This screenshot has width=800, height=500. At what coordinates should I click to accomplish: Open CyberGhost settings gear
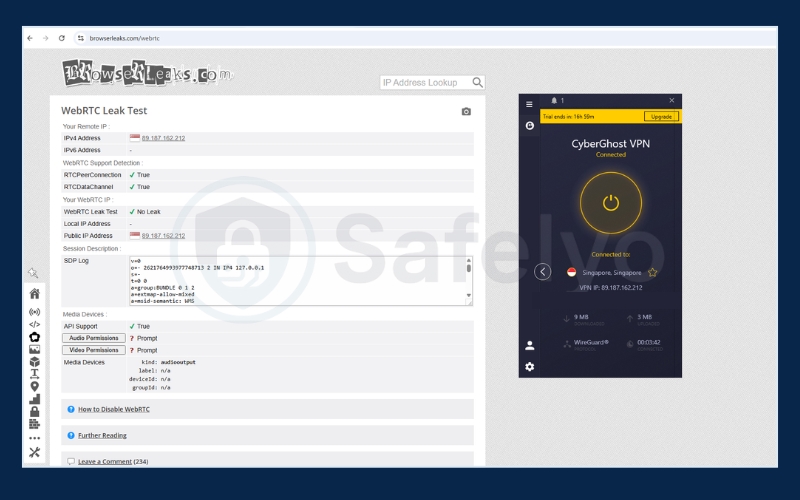point(530,366)
